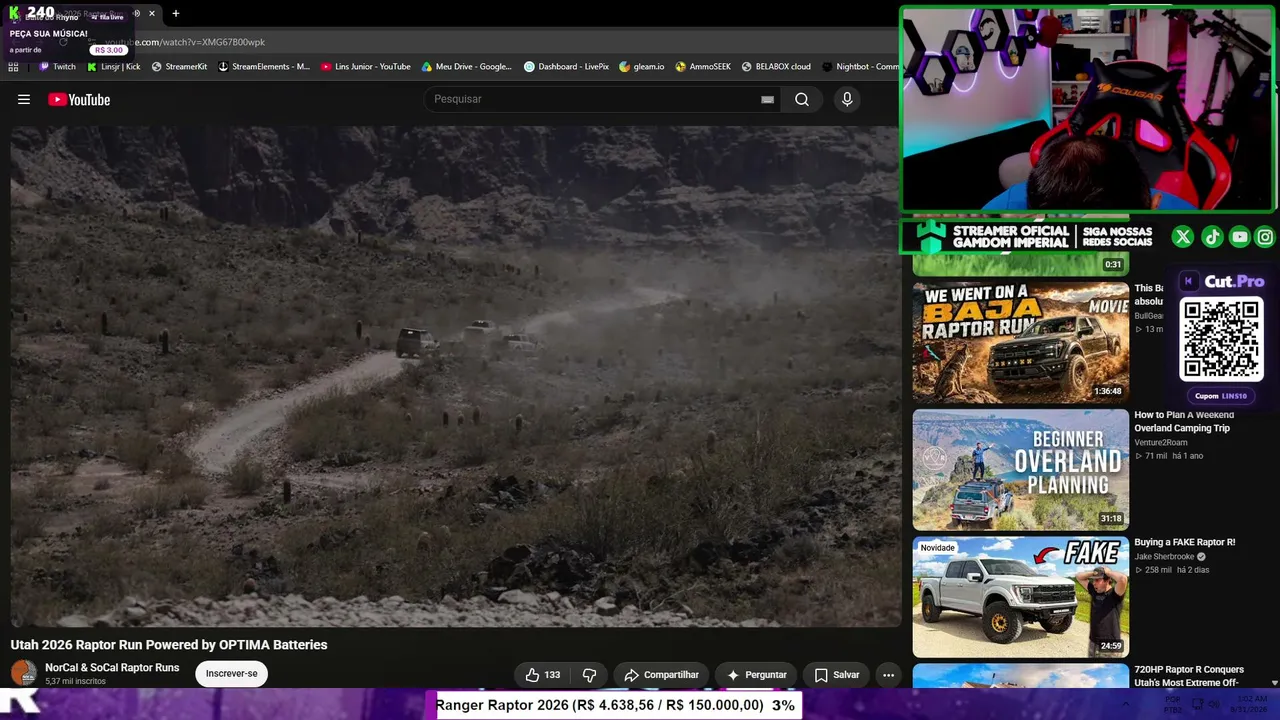Start voice search with the microphone

[x=847, y=99]
